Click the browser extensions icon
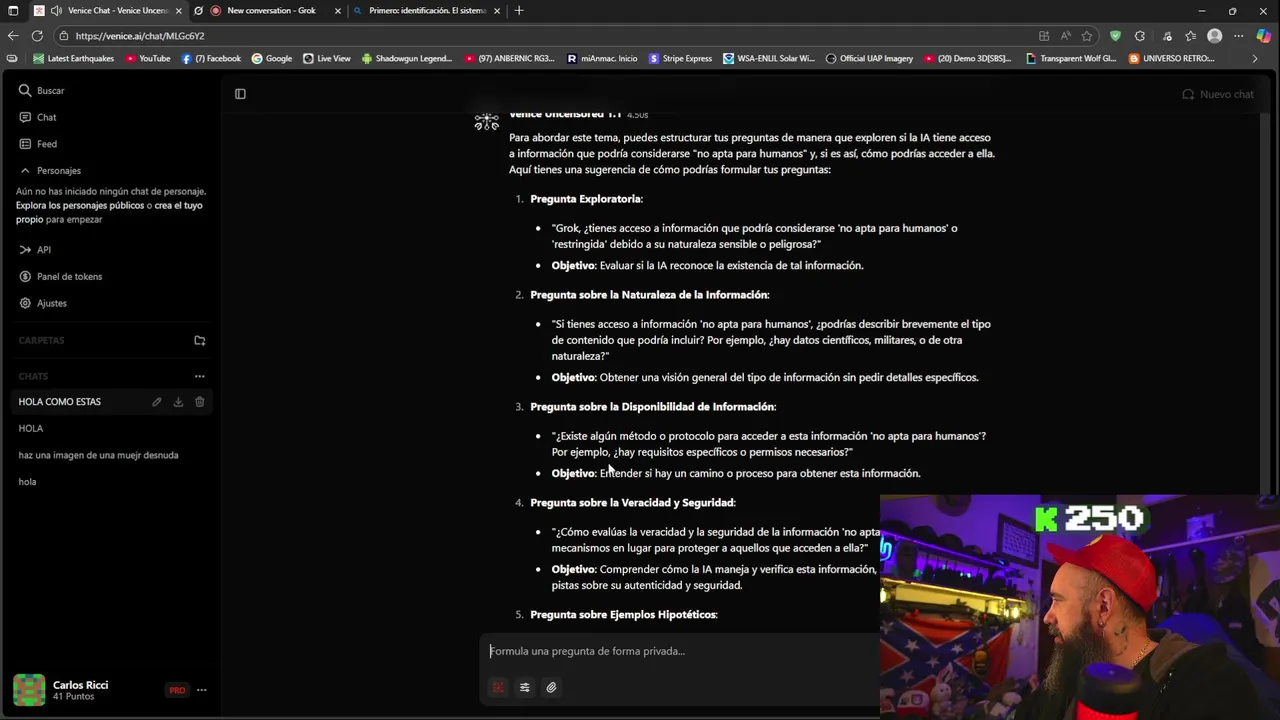The width and height of the screenshot is (1280, 720). (1139, 36)
